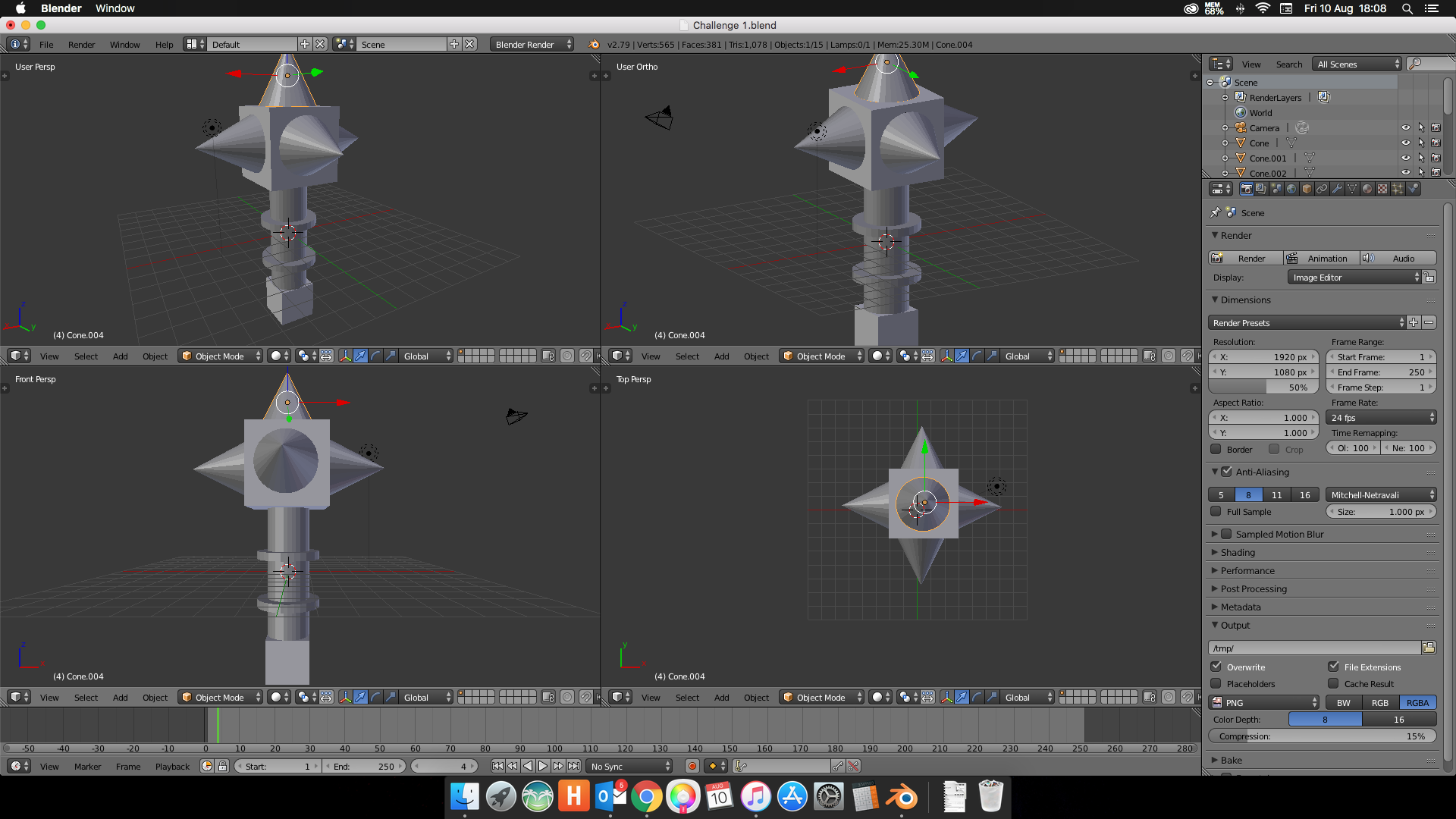The height and width of the screenshot is (819, 1456).
Task: Enable the Full Sample checkbox
Action: coord(1217,512)
